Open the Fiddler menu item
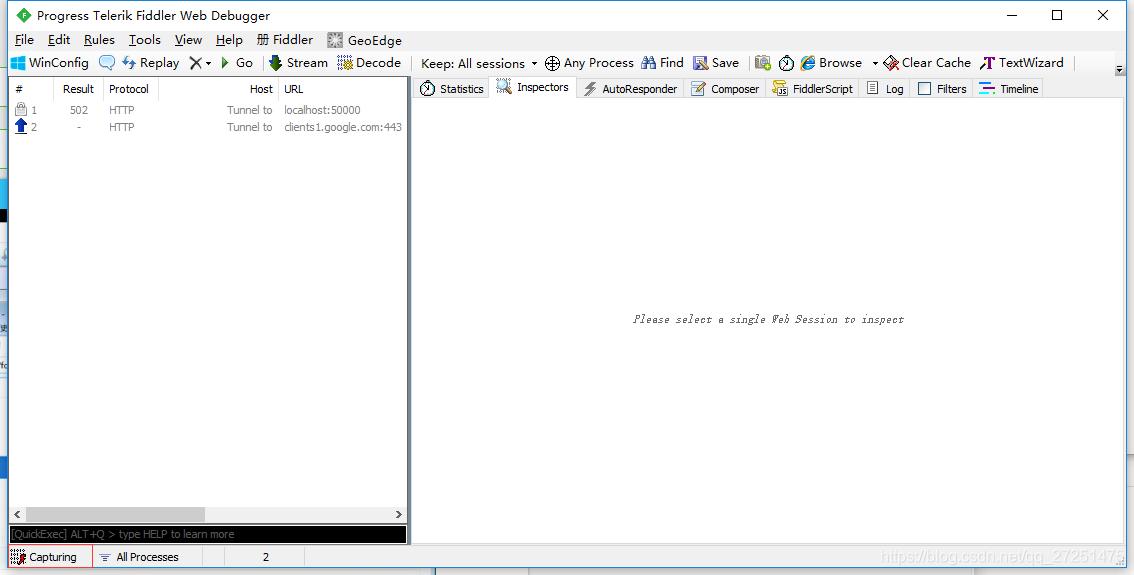This screenshot has height=575, width=1134. 285,40
